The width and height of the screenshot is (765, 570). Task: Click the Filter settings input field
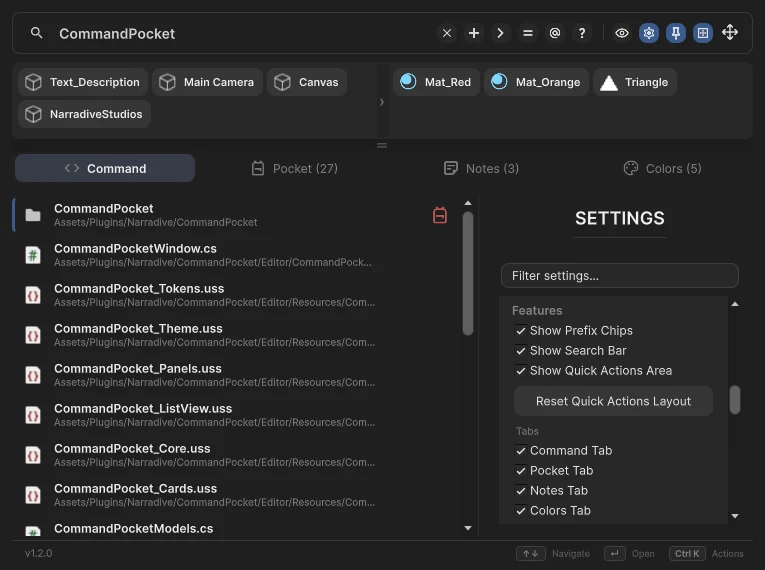pyautogui.click(x=620, y=276)
